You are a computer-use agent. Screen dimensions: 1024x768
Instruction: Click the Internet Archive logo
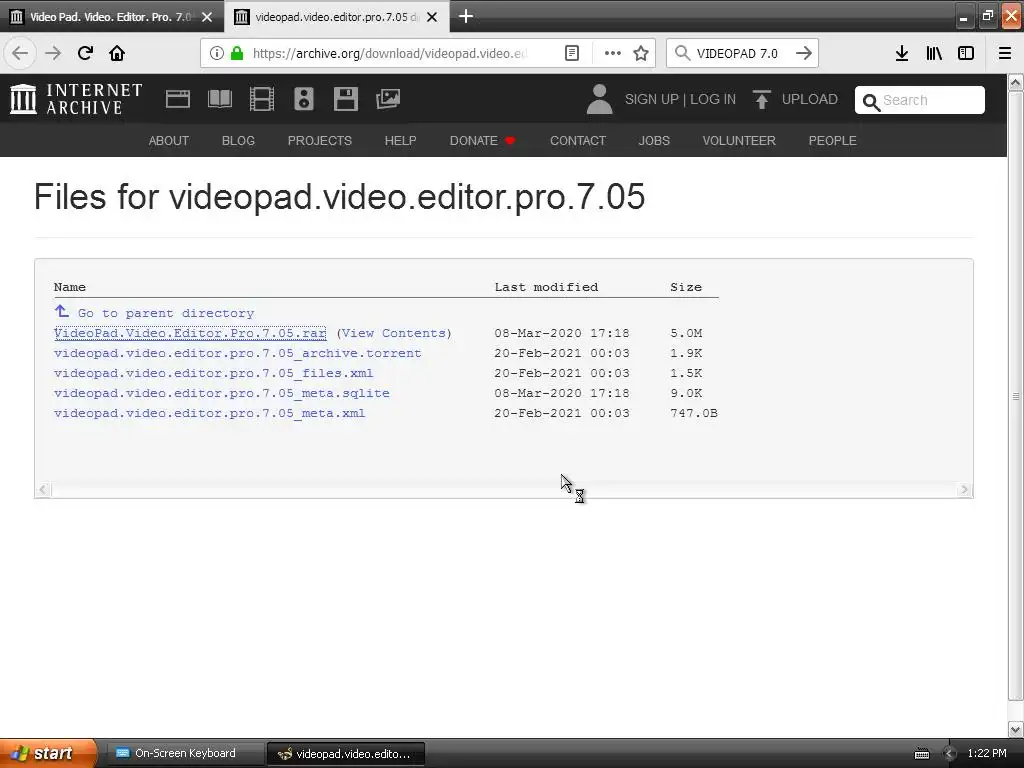coord(76,99)
